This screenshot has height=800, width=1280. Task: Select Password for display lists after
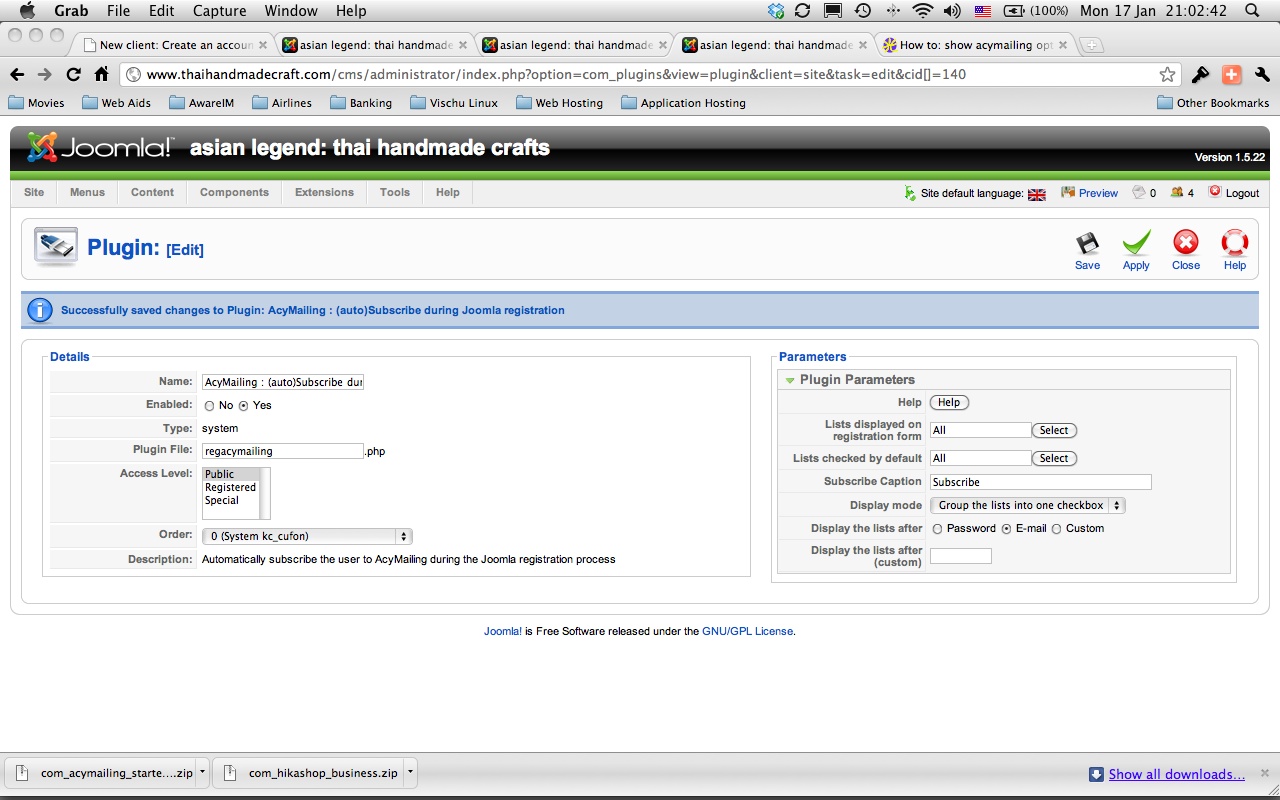tap(937, 529)
